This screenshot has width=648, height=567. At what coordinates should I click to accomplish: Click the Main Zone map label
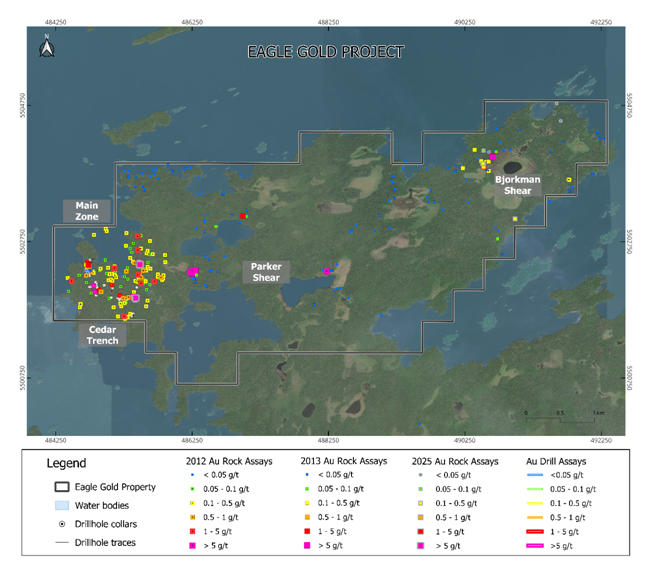point(84,211)
